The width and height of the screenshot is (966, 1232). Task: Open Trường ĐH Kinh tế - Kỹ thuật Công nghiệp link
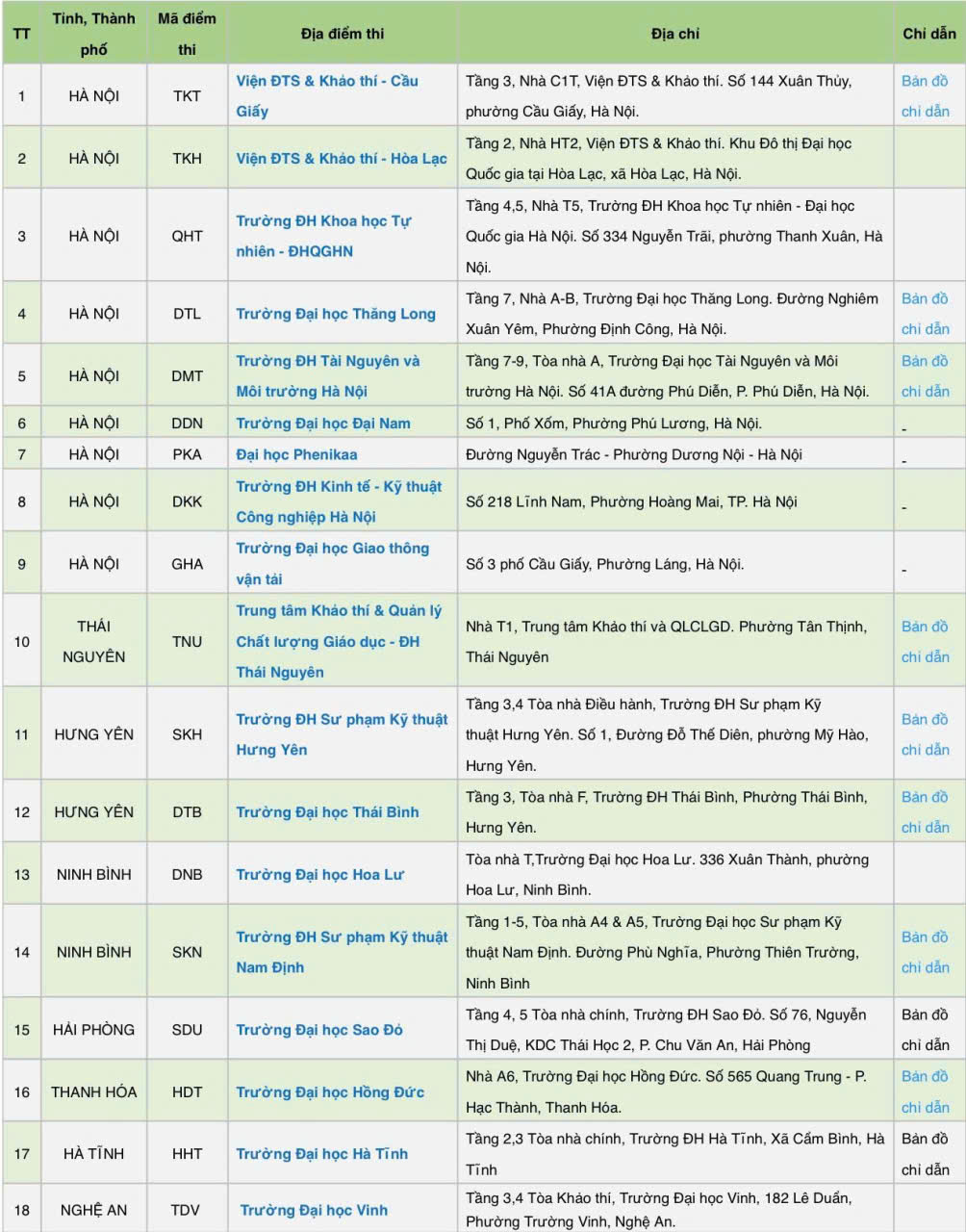(x=339, y=501)
